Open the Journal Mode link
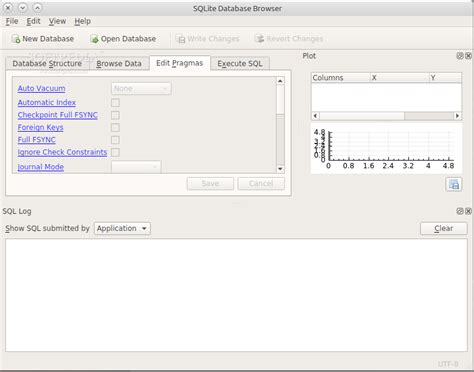Viewport: 474px width, 372px height. pos(41,167)
